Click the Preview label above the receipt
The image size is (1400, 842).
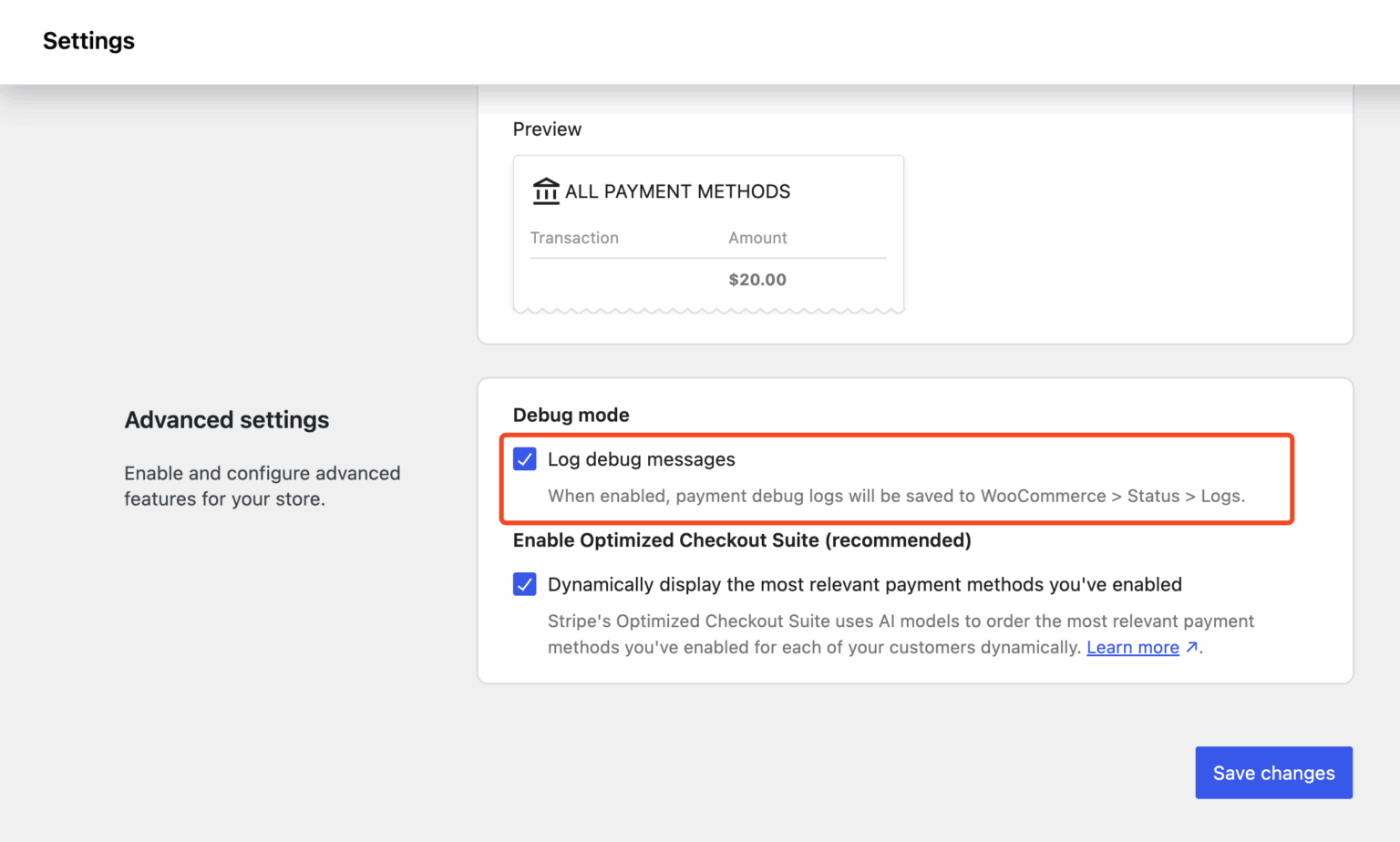click(547, 128)
